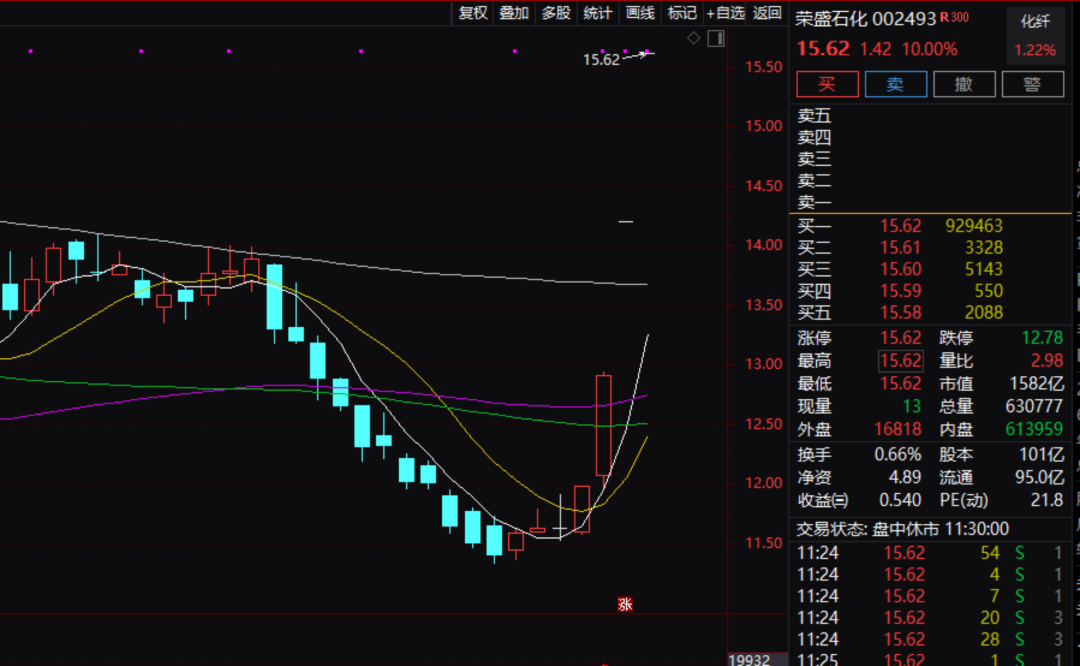Click the 10.00% change percentage
The width and height of the screenshot is (1080, 666).
tap(930, 49)
